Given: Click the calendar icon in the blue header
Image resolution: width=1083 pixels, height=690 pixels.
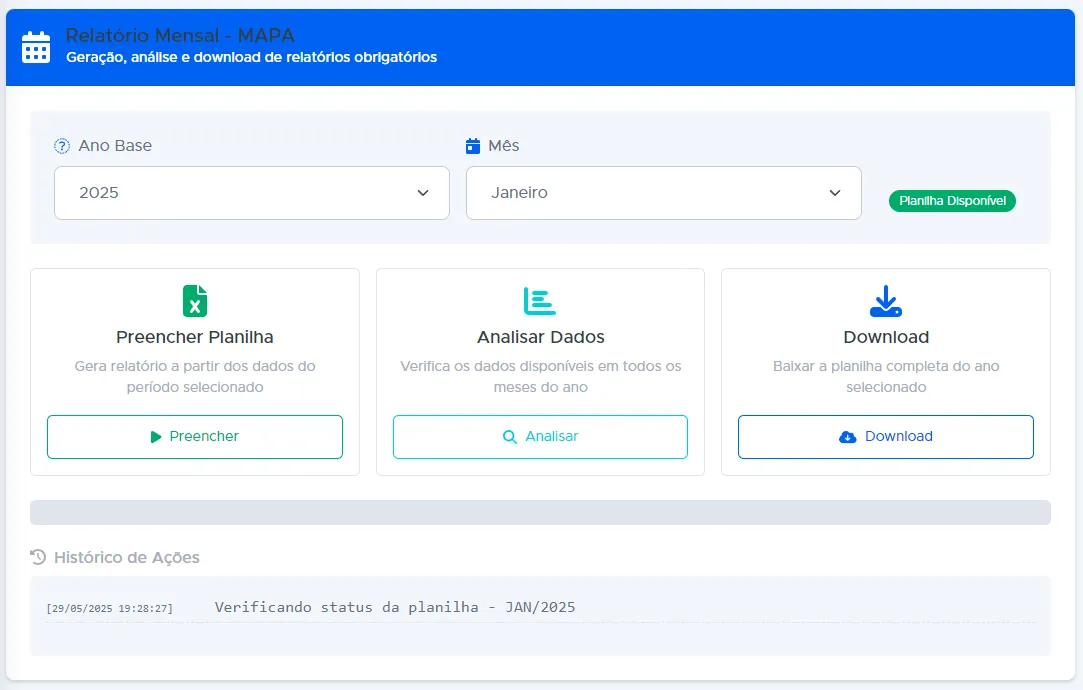Looking at the screenshot, I should 36,47.
